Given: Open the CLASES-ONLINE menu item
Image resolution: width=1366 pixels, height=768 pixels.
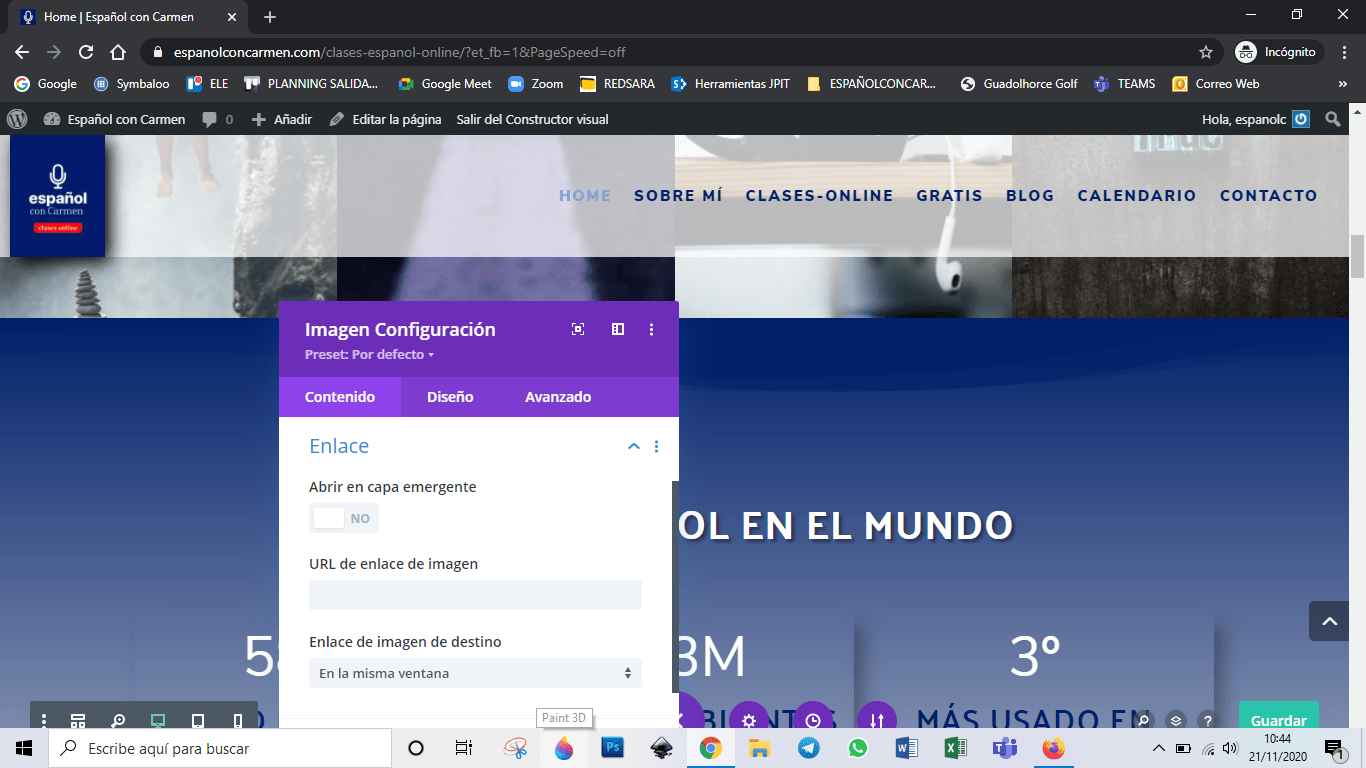Looking at the screenshot, I should (819, 196).
